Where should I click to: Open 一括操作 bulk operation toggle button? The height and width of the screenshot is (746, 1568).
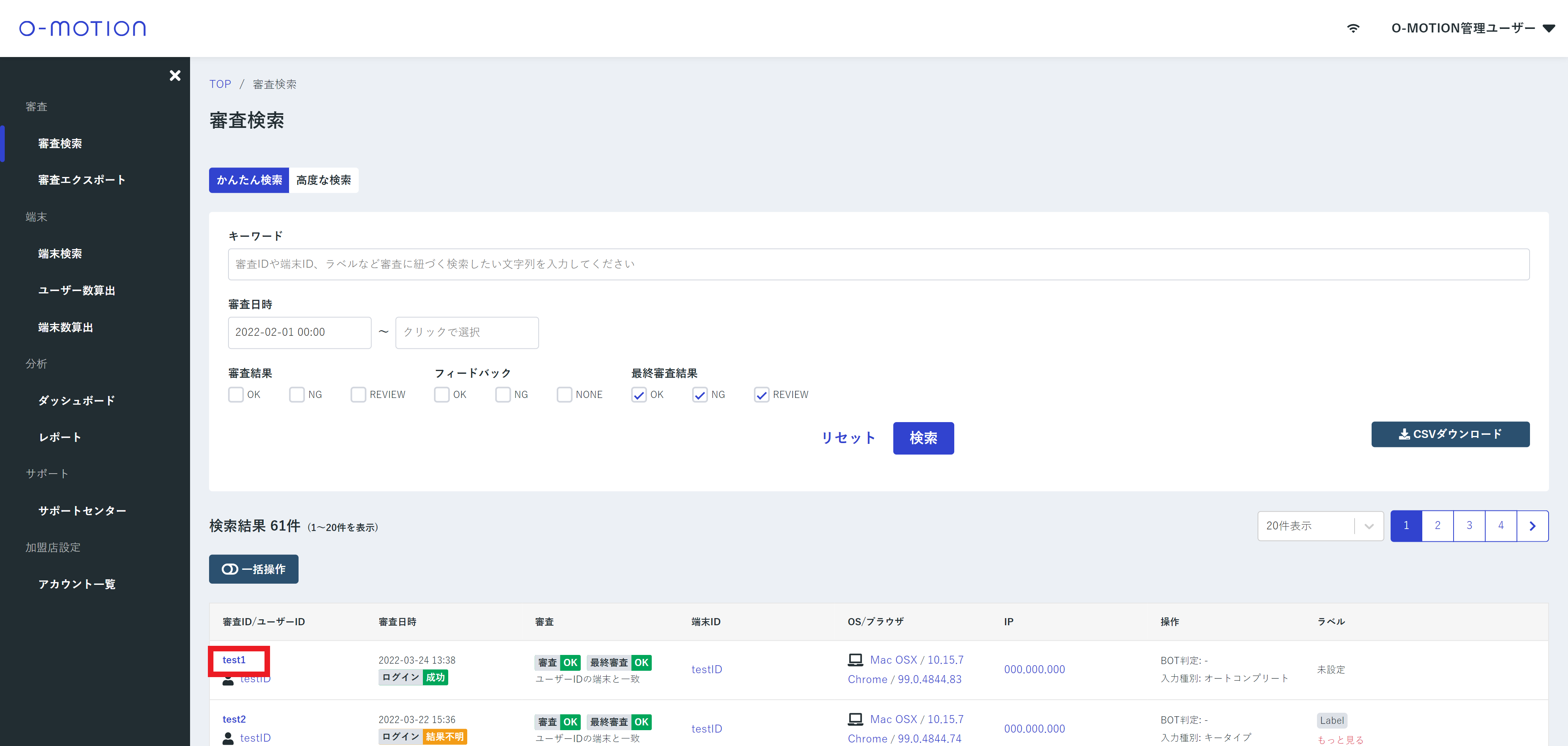tap(253, 569)
